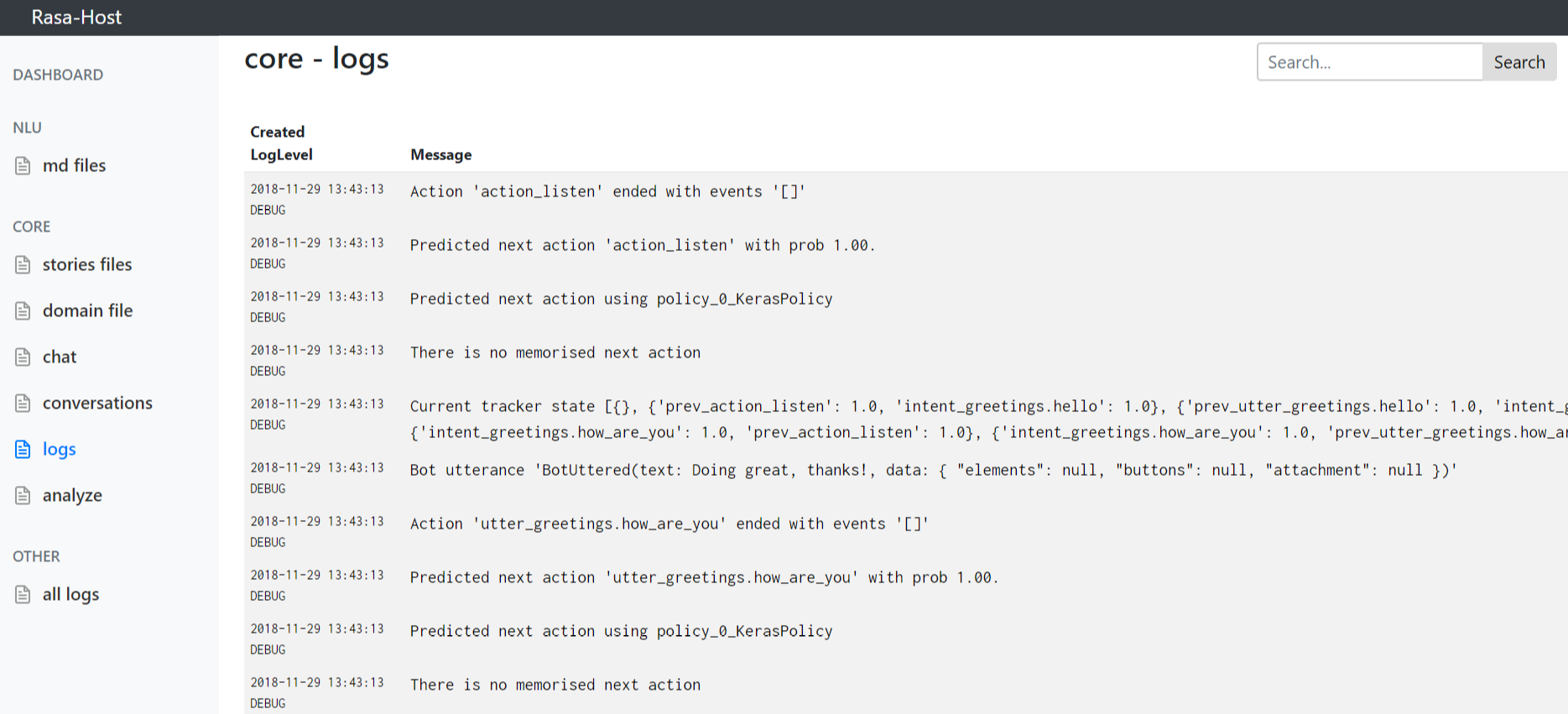
Task: Select the 'Bot utterance' log message
Action: pyautogui.click(x=933, y=470)
